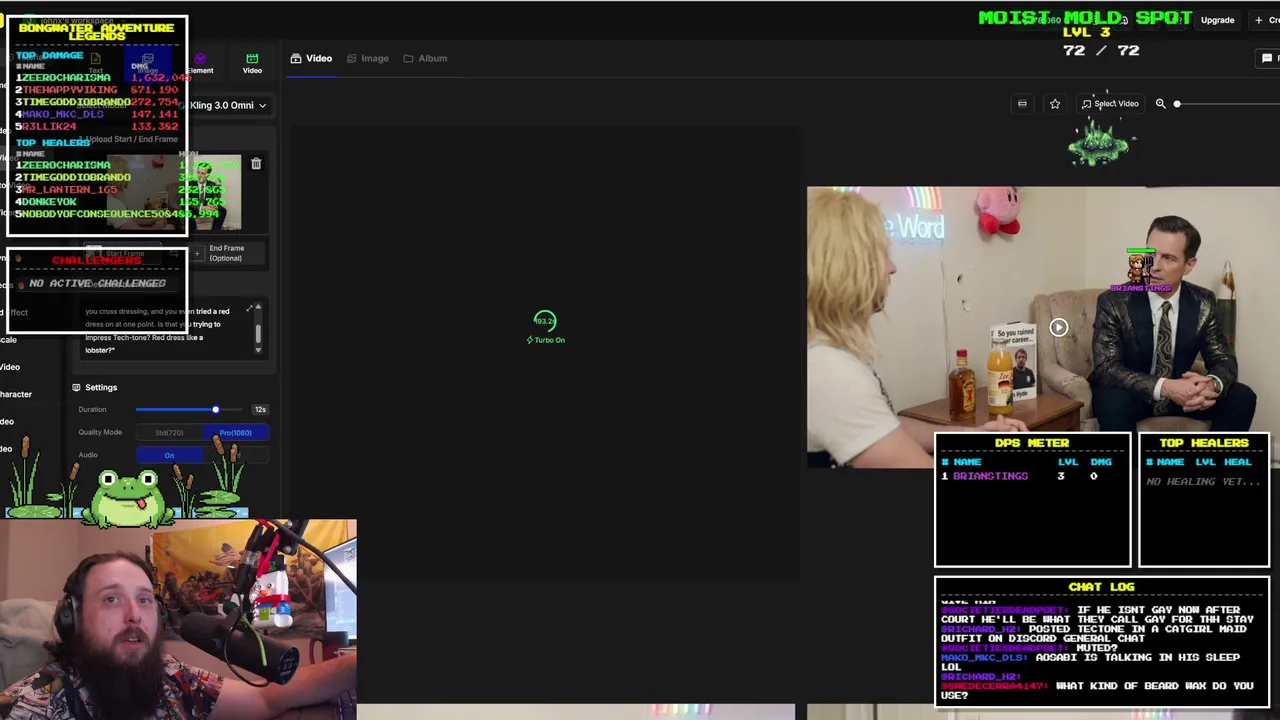Add an End Frame (Optional)
Screen dimensions: 1280x720
226,253
